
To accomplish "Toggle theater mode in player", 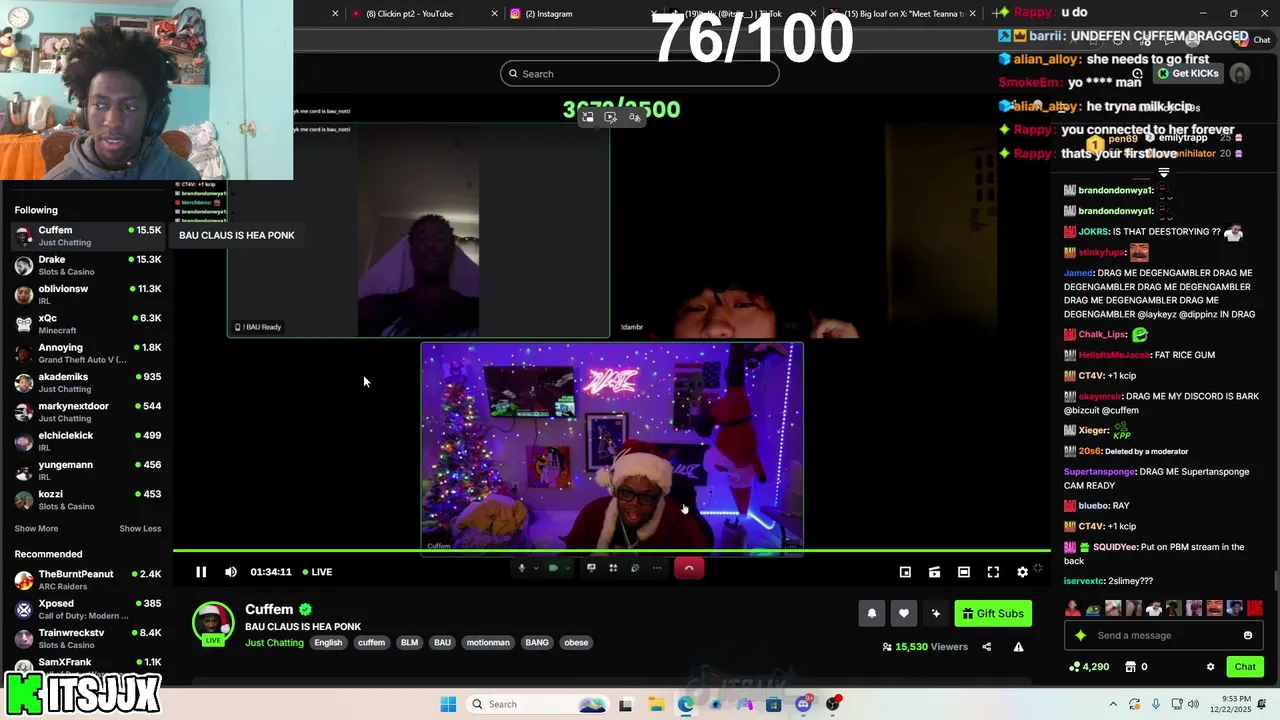I will click(964, 572).
